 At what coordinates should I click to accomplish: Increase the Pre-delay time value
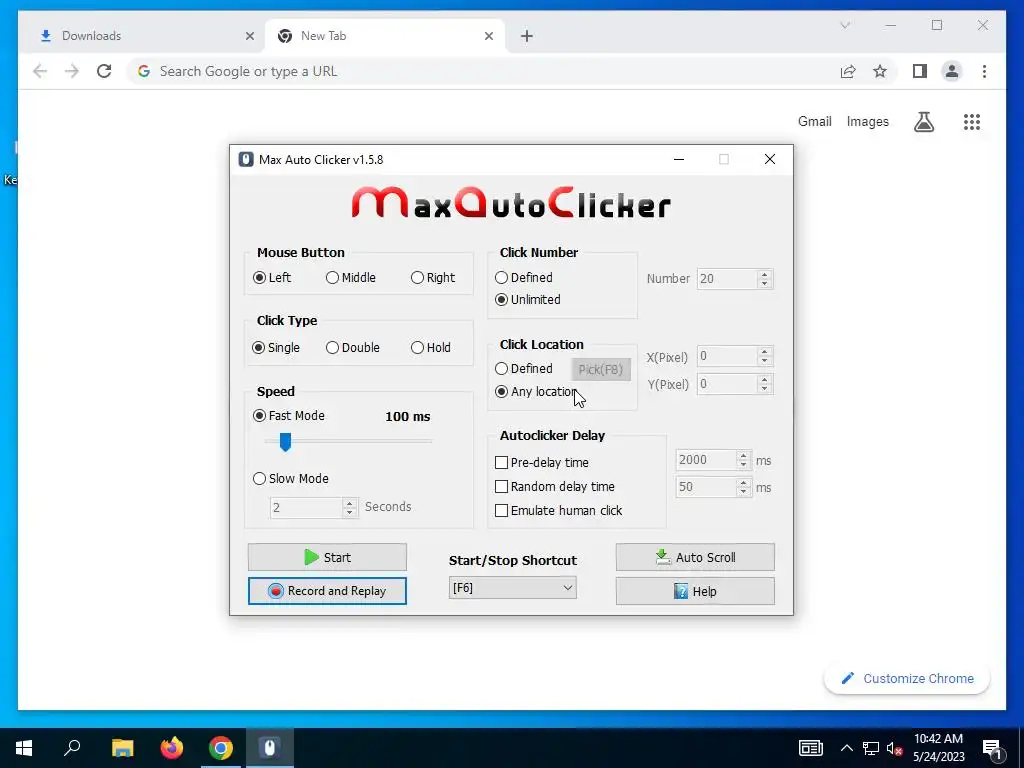[x=743, y=455]
